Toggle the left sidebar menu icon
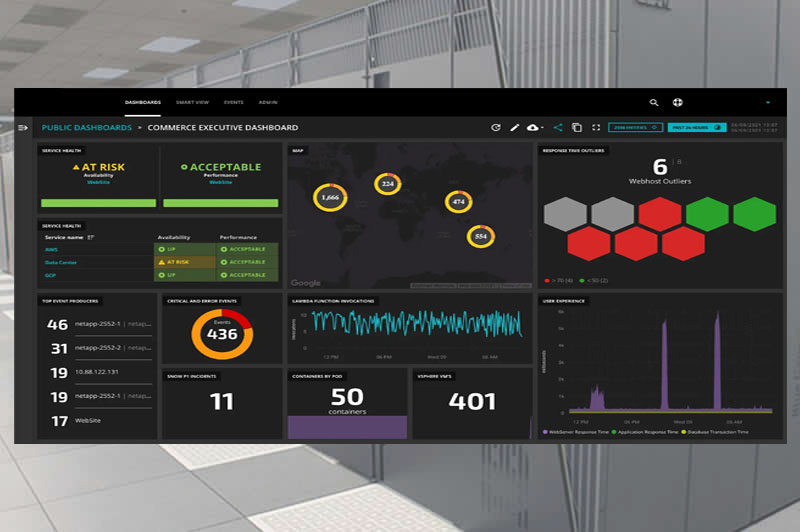800x532 pixels. [23, 128]
